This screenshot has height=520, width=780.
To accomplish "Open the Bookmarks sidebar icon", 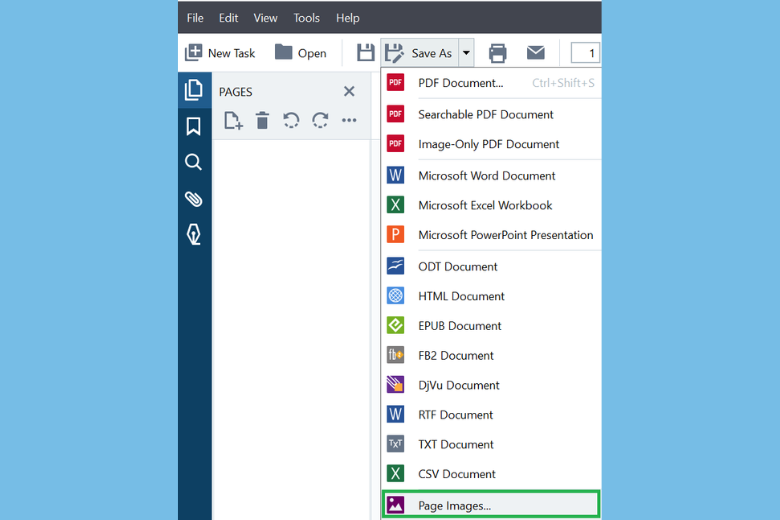I will (194, 126).
